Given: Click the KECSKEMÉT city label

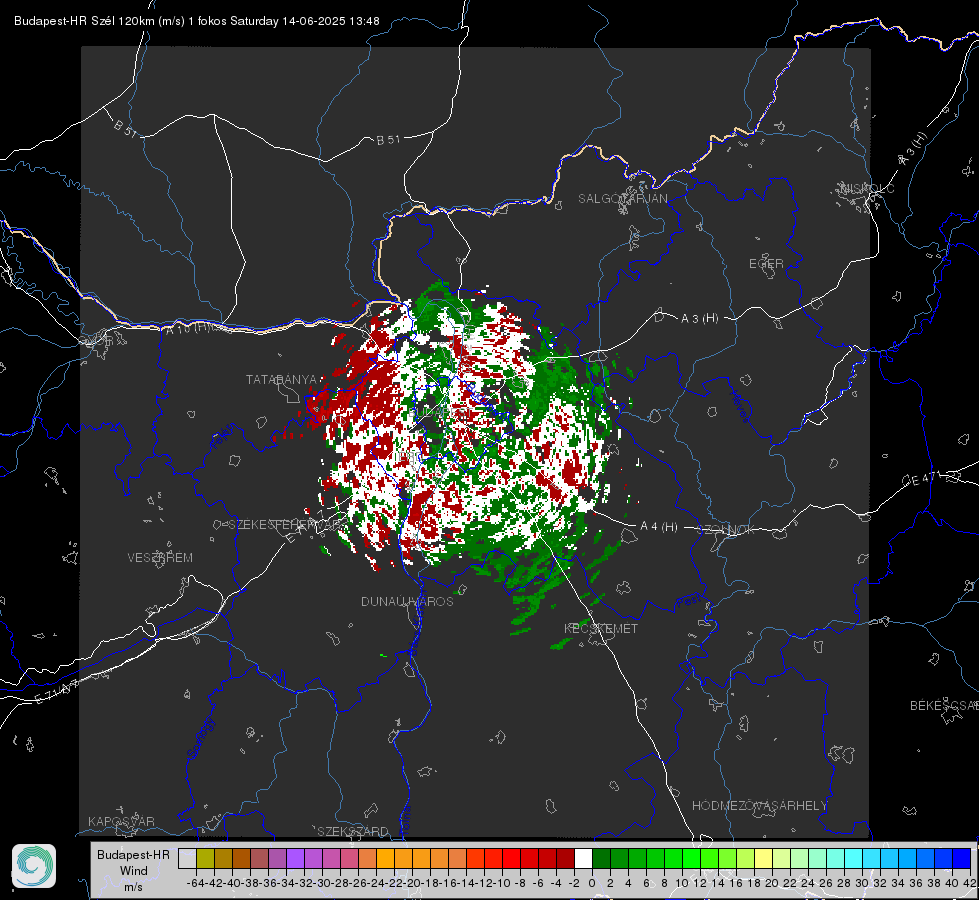Looking at the screenshot, I should point(601,629).
